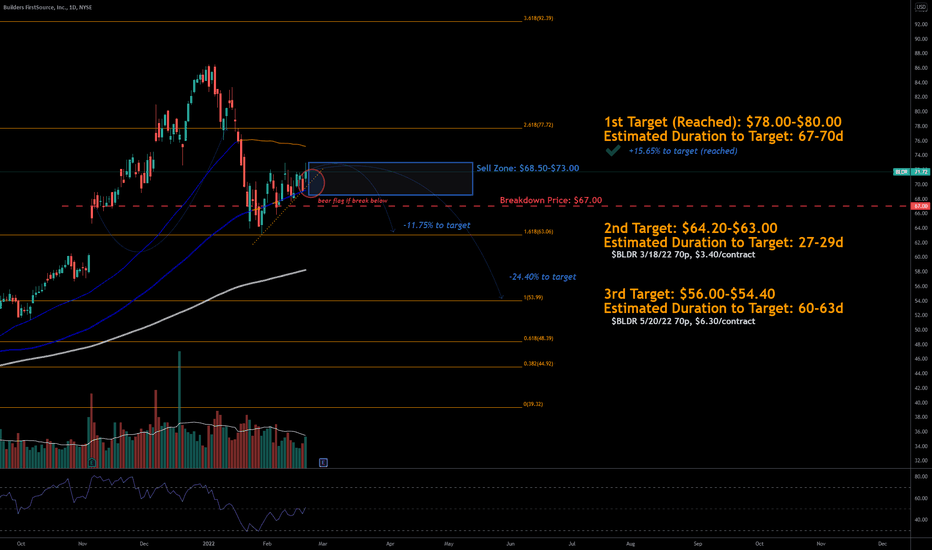Click the Mar label on time axis
The width and height of the screenshot is (932, 550).
[x=323, y=543]
